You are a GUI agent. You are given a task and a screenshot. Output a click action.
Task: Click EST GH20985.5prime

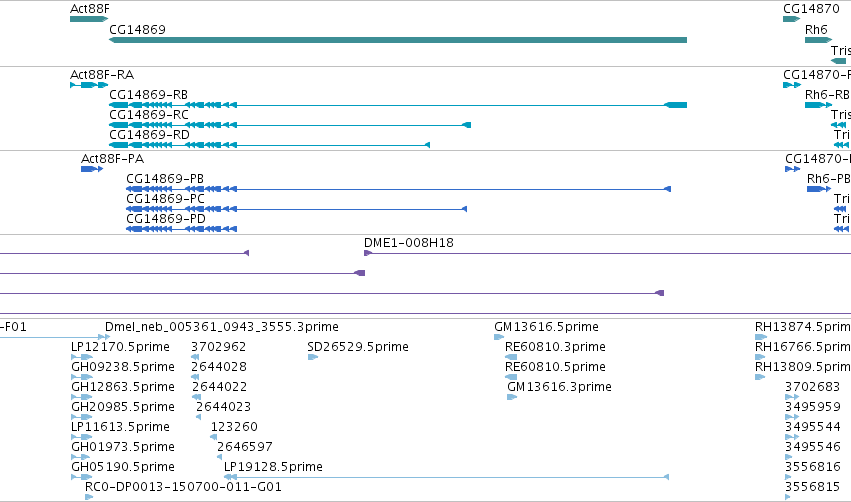click(x=123, y=406)
